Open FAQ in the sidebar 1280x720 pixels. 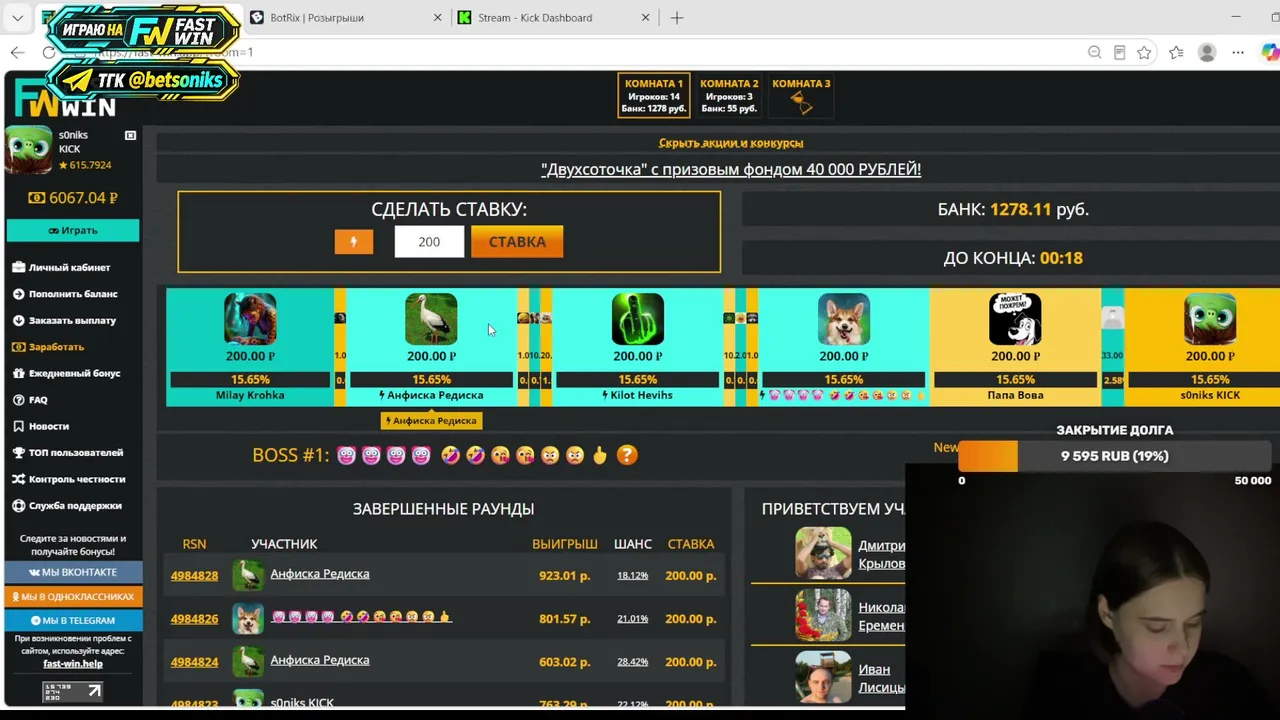(x=30, y=400)
